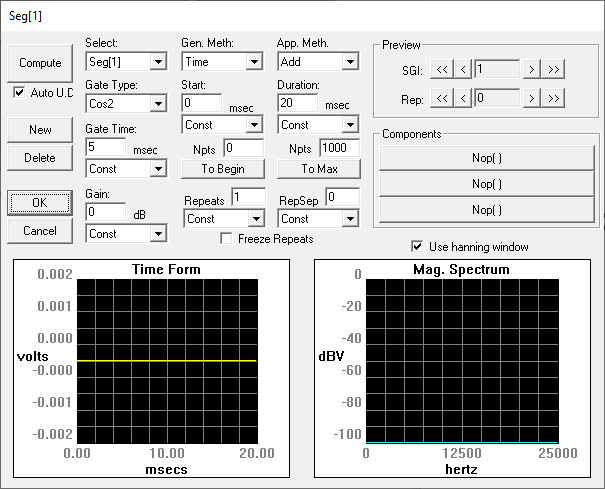The width and height of the screenshot is (605, 489).
Task: Click the first Nop() component button
Action: click(487, 158)
